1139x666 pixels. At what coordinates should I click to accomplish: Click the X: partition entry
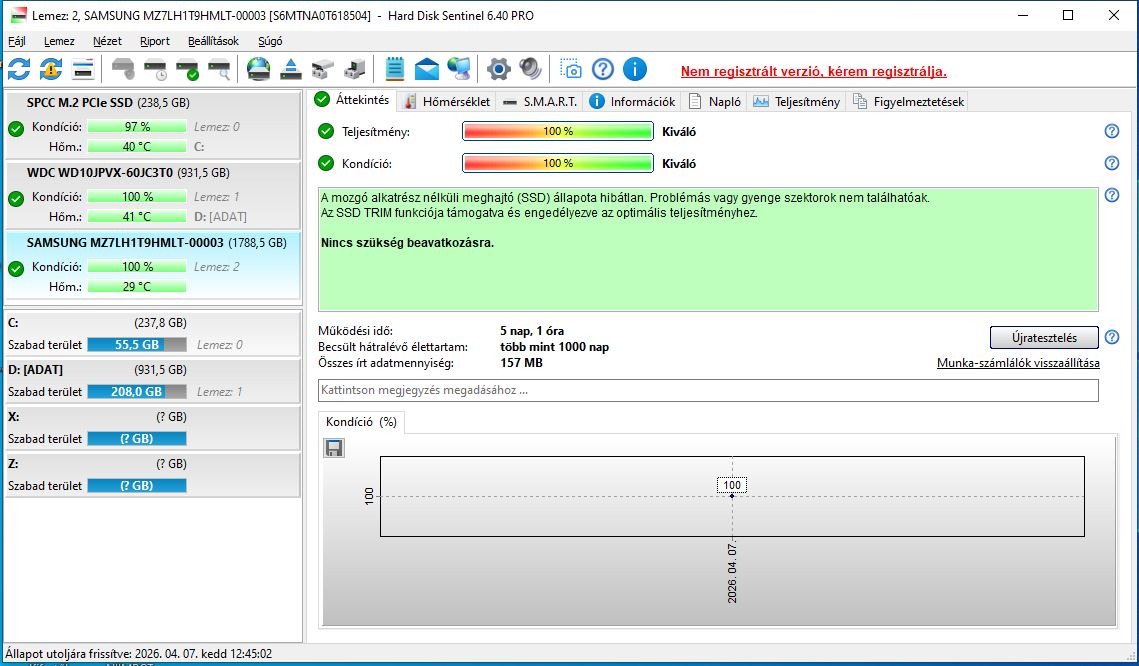pyautogui.click(x=153, y=429)
